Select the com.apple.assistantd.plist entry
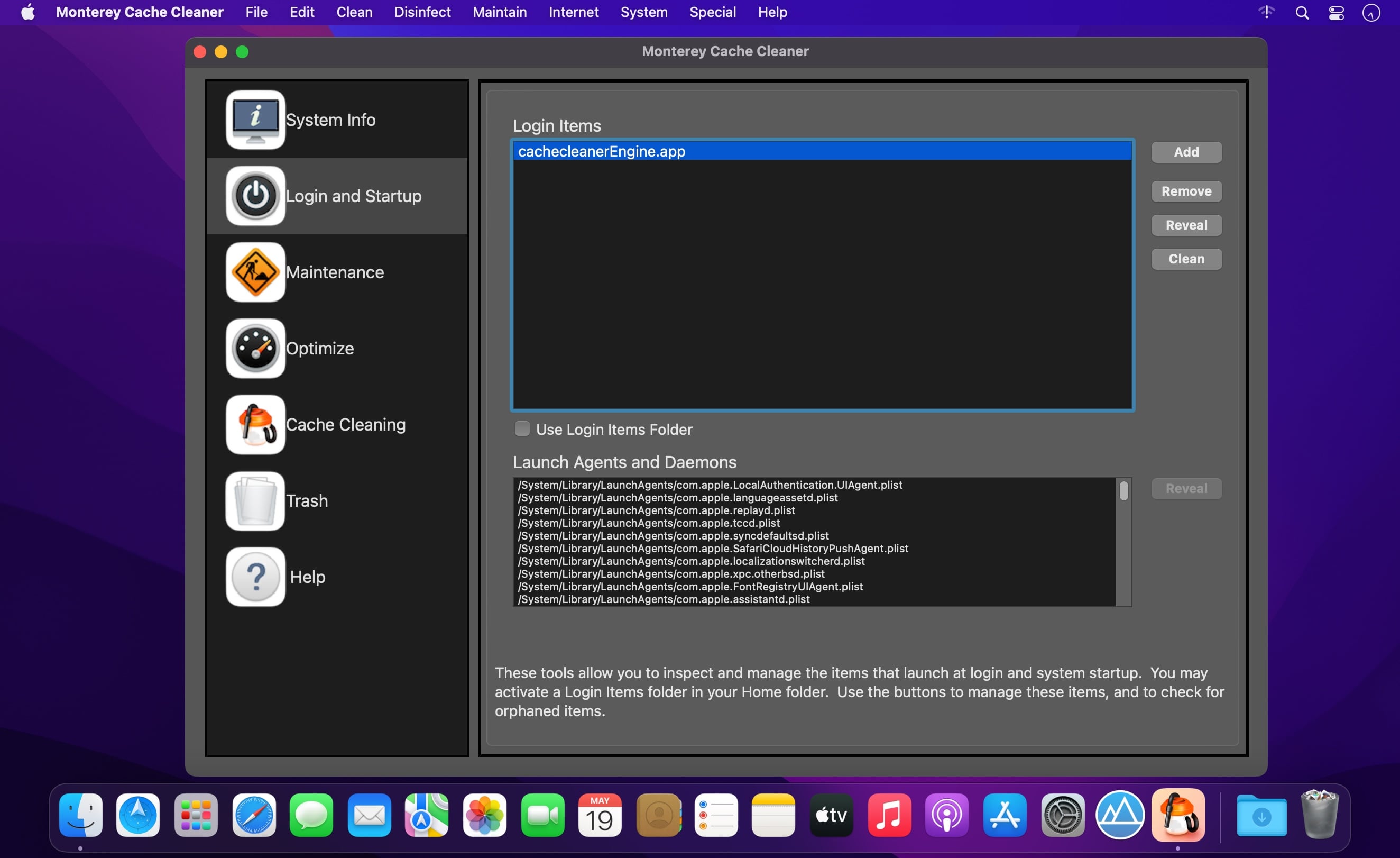The width and height of the screenshot is (1400, 858). point(815,599)
